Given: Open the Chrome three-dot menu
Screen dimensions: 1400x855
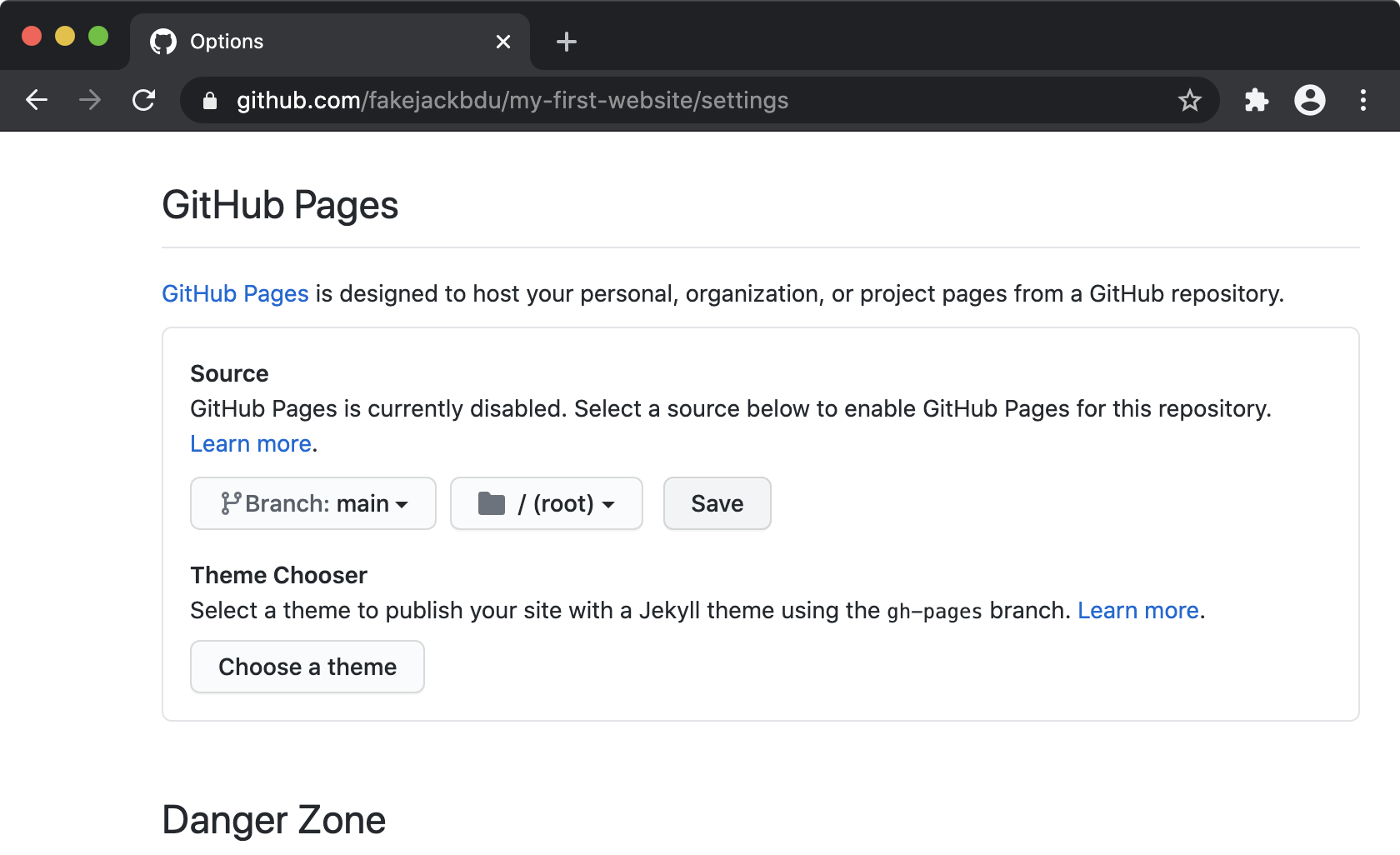Looking at the screenshot, I should coord(1363,100).
